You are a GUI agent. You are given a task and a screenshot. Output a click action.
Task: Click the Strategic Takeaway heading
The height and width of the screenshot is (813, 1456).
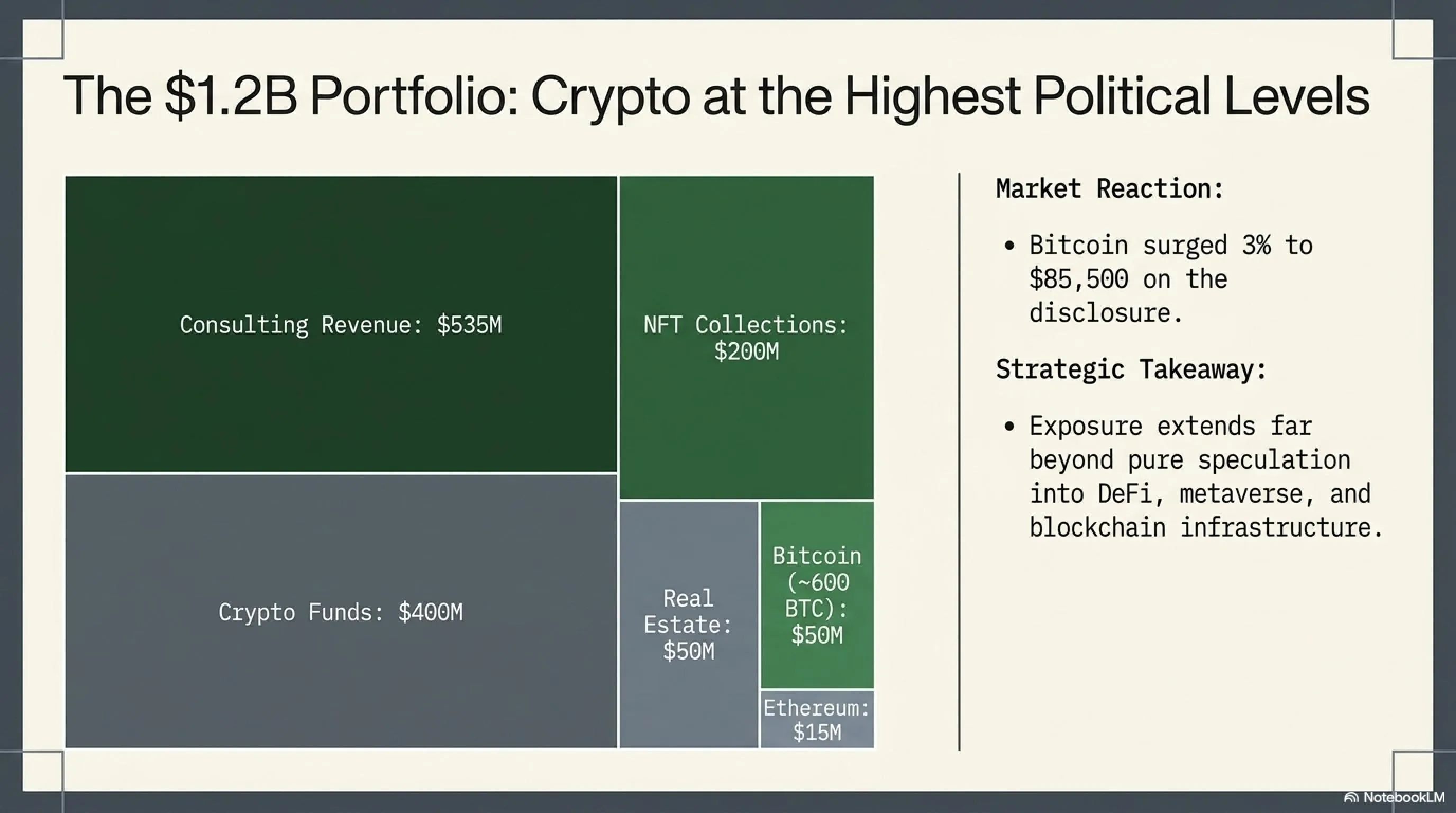pos(1131,370)
